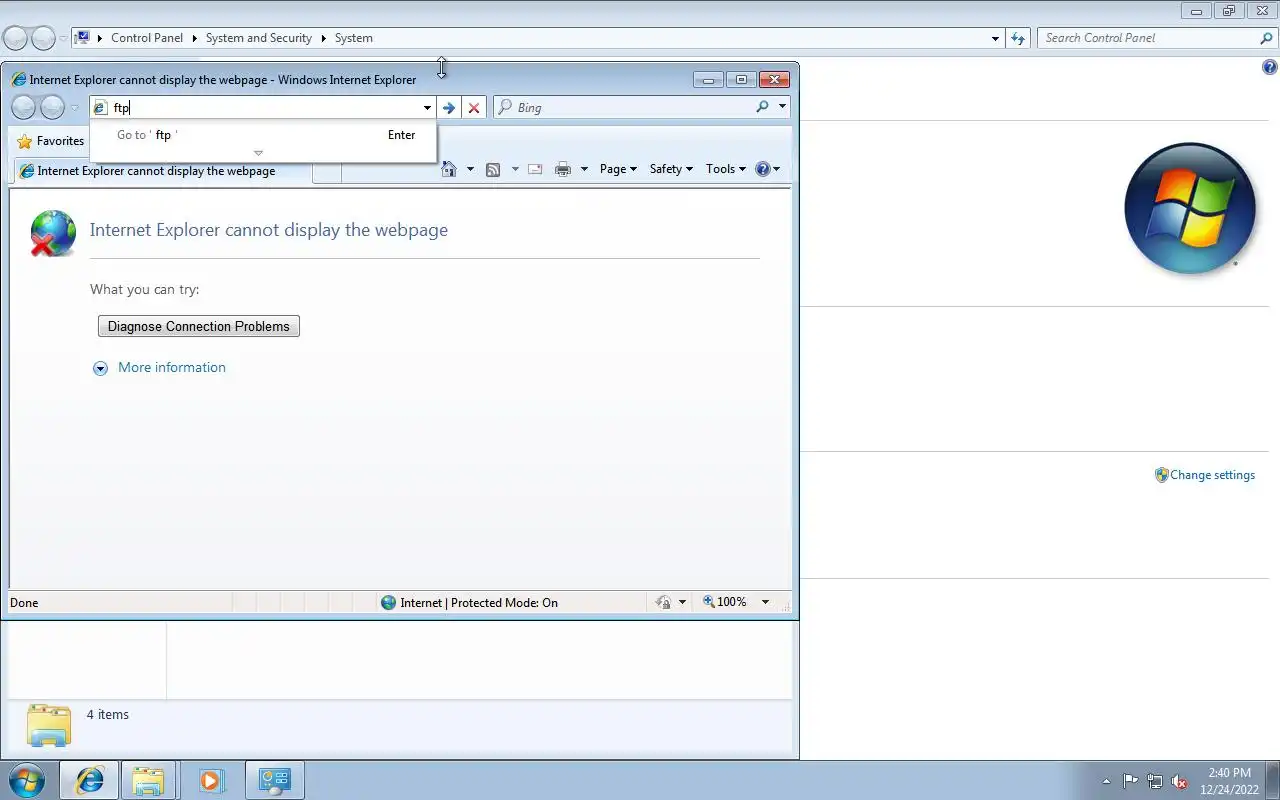Open a new tab in Internet Explorer

pos(327,172)
